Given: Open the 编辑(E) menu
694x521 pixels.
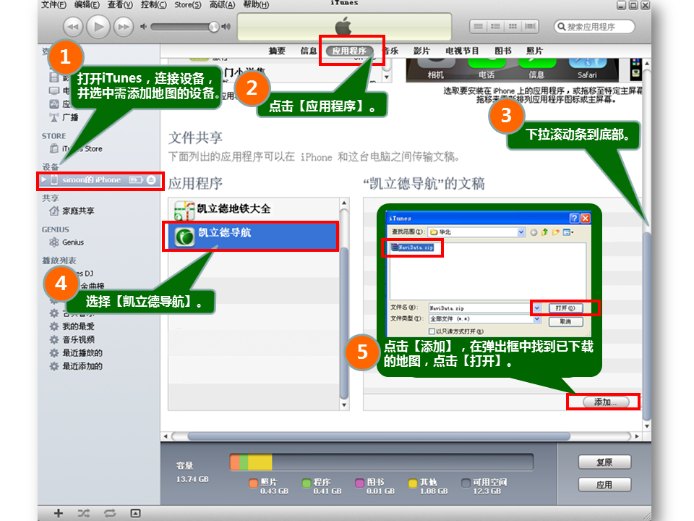Looking at the screenshot, I should tap(87, 5).
